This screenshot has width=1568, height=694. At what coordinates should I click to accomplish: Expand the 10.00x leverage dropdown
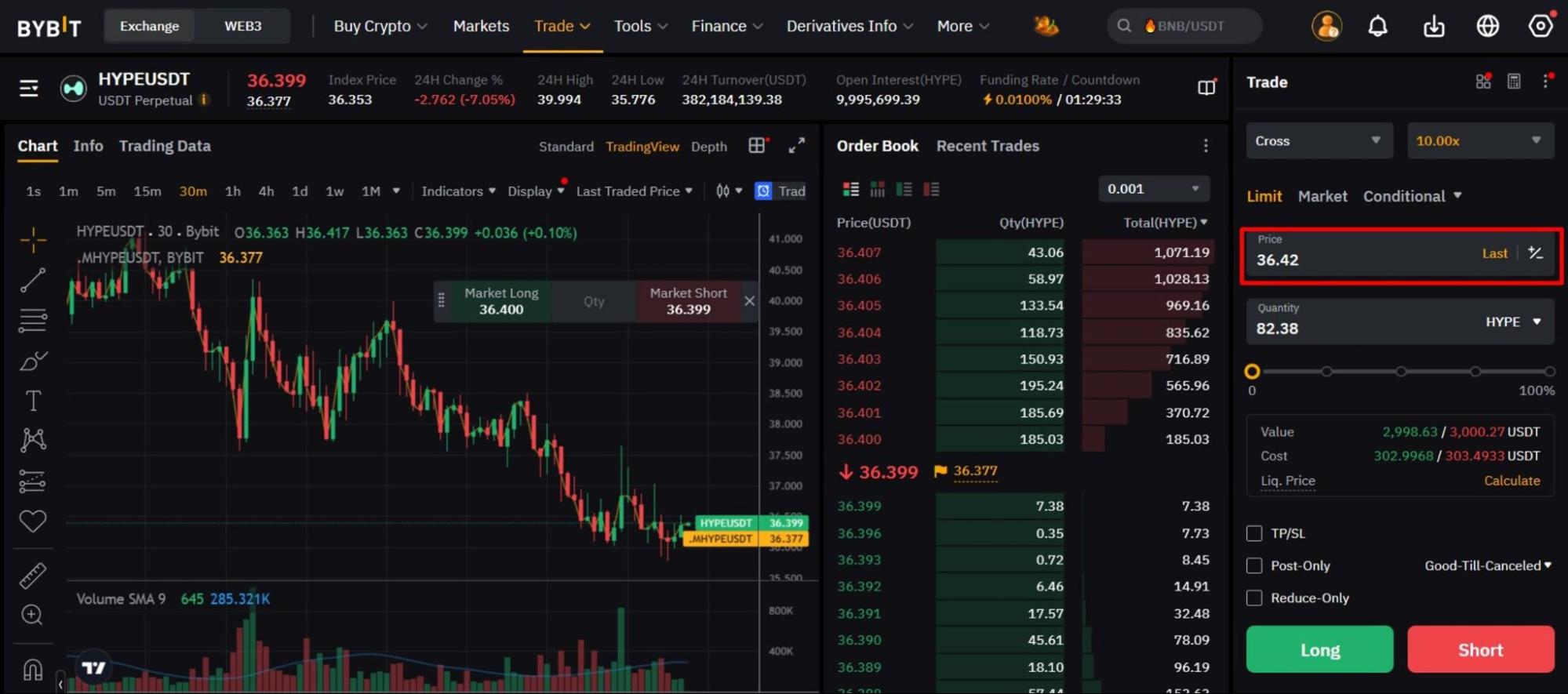pos(1479,141)
